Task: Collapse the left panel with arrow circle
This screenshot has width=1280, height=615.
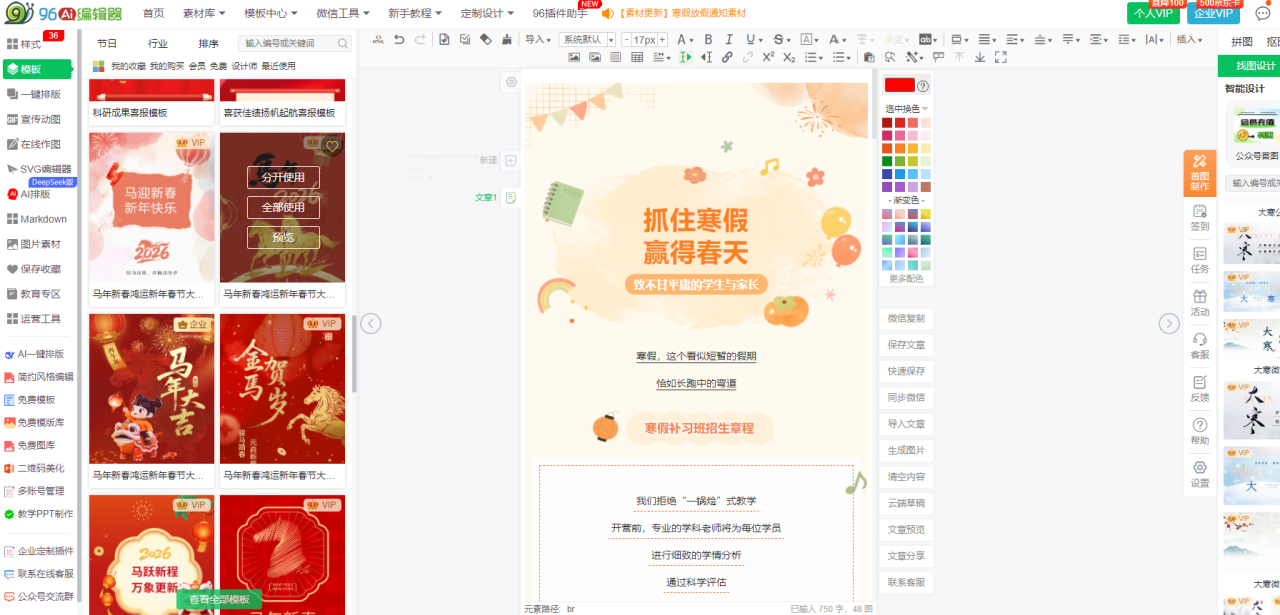Action: (370, 323)
